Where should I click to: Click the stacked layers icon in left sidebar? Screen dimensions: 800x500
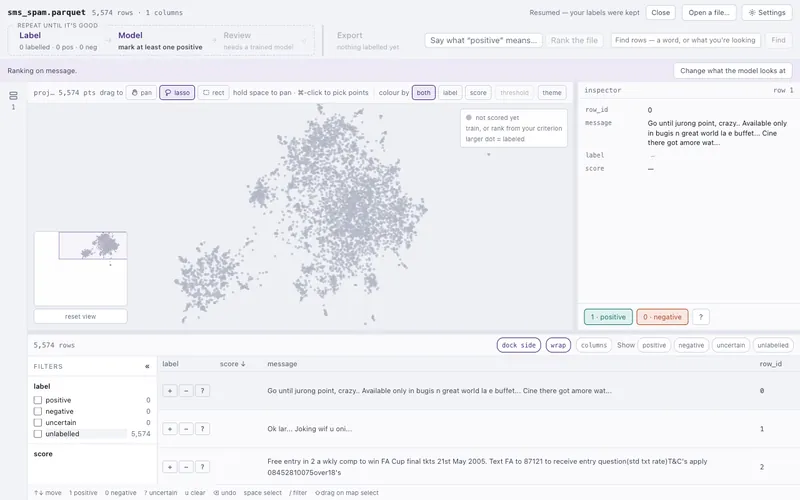point(13,95)
